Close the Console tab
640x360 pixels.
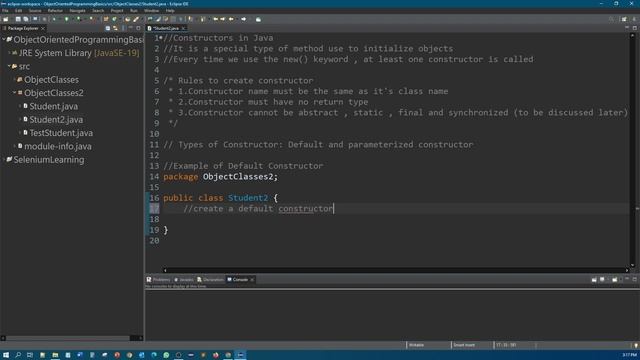(252, 280)
